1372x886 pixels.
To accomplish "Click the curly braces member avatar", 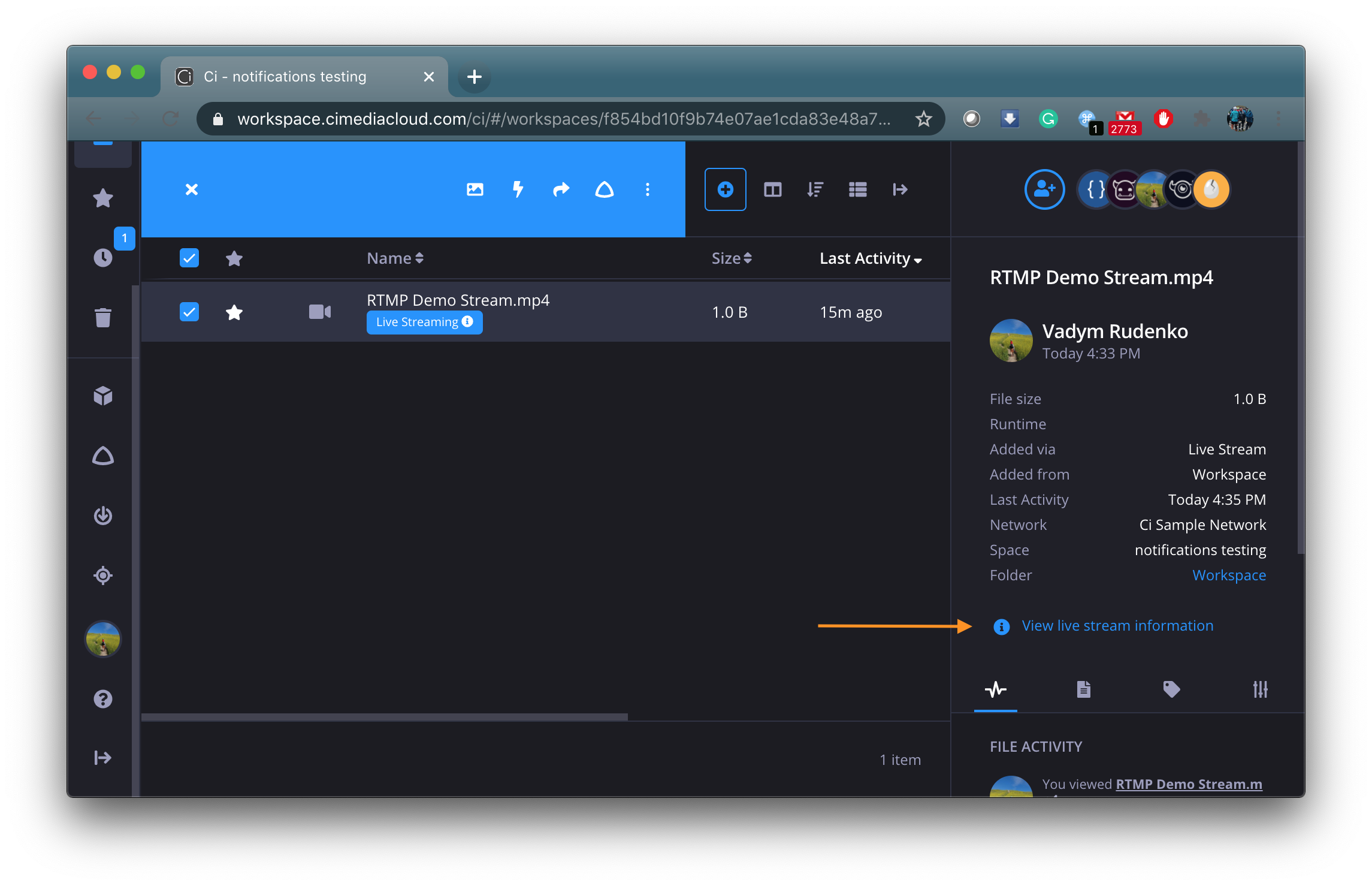I will click(1095, 189).
